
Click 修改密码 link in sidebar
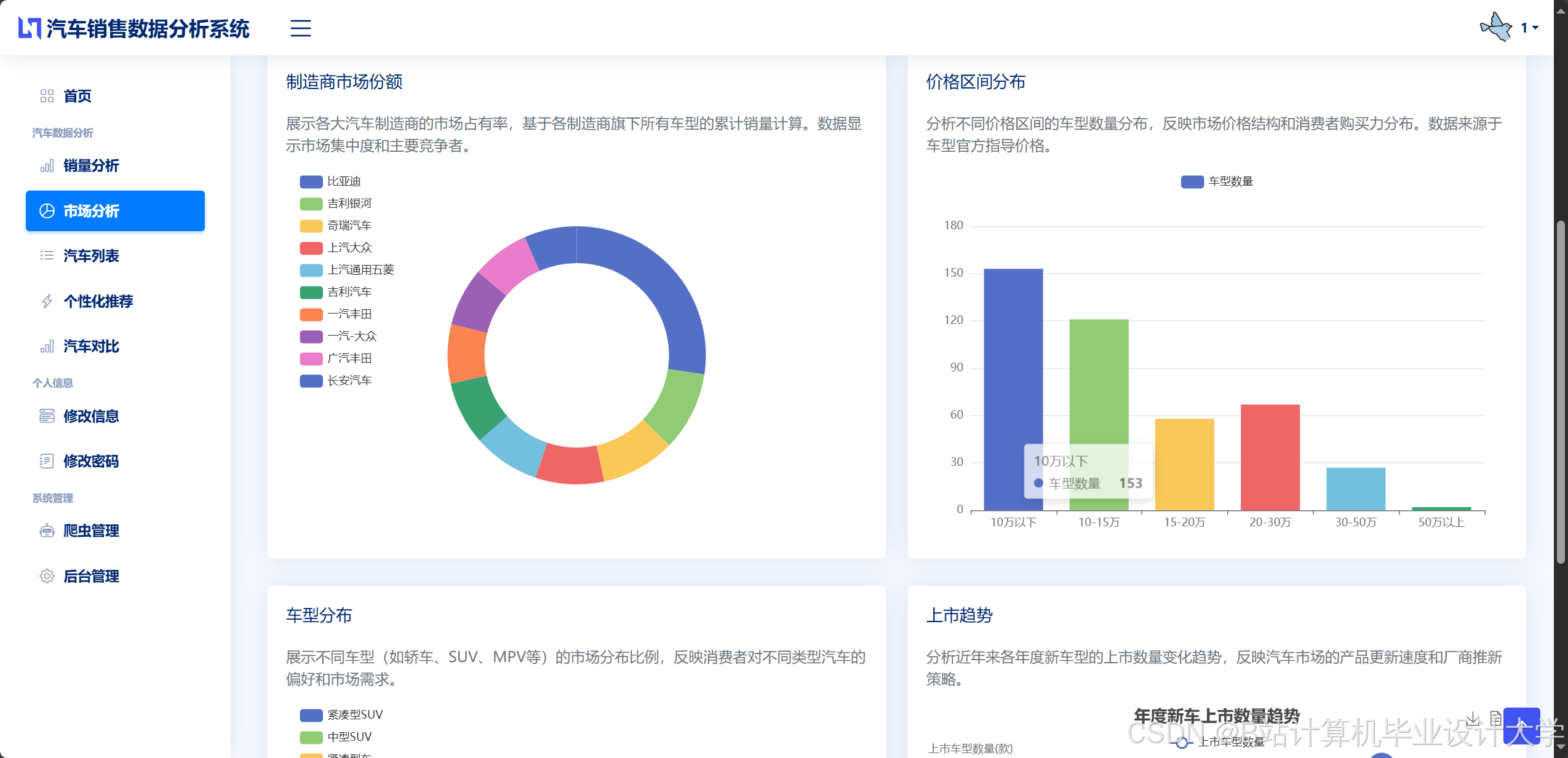click(91, 461)
